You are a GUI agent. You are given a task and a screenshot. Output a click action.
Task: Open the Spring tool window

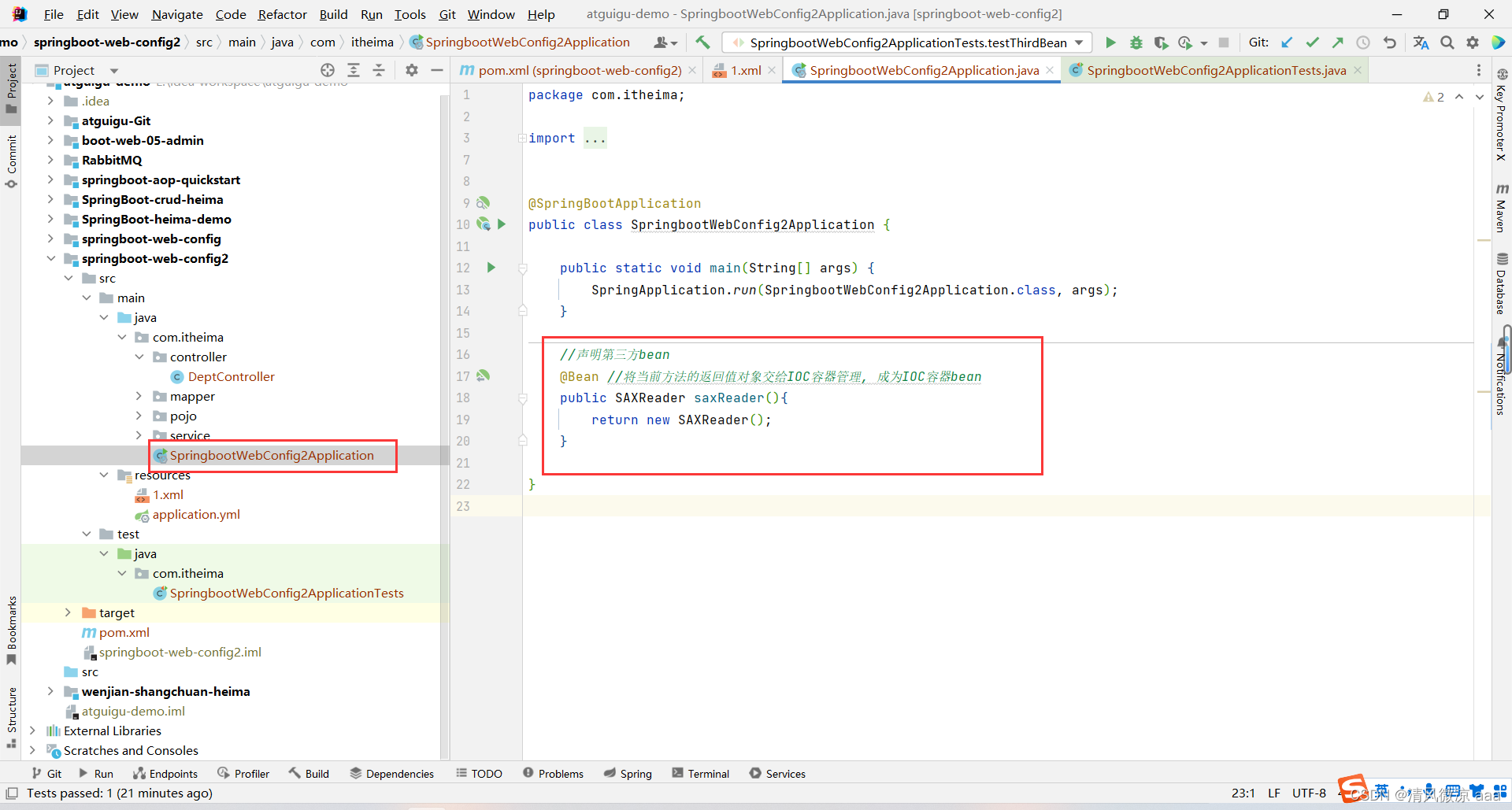coord(628,774)
